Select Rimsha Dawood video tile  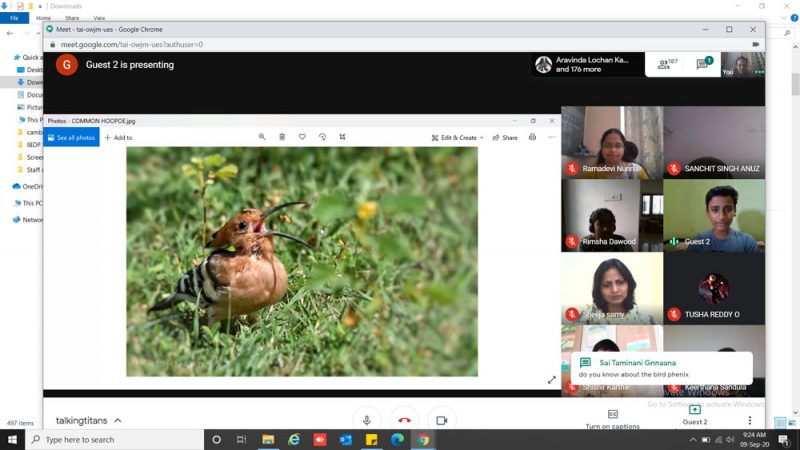[612, 215]
